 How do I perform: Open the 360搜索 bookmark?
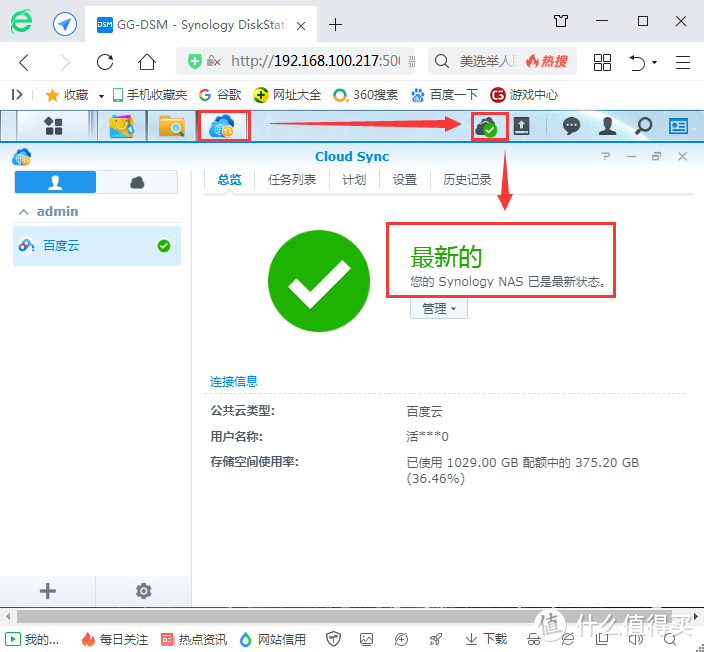pos(365,95)
